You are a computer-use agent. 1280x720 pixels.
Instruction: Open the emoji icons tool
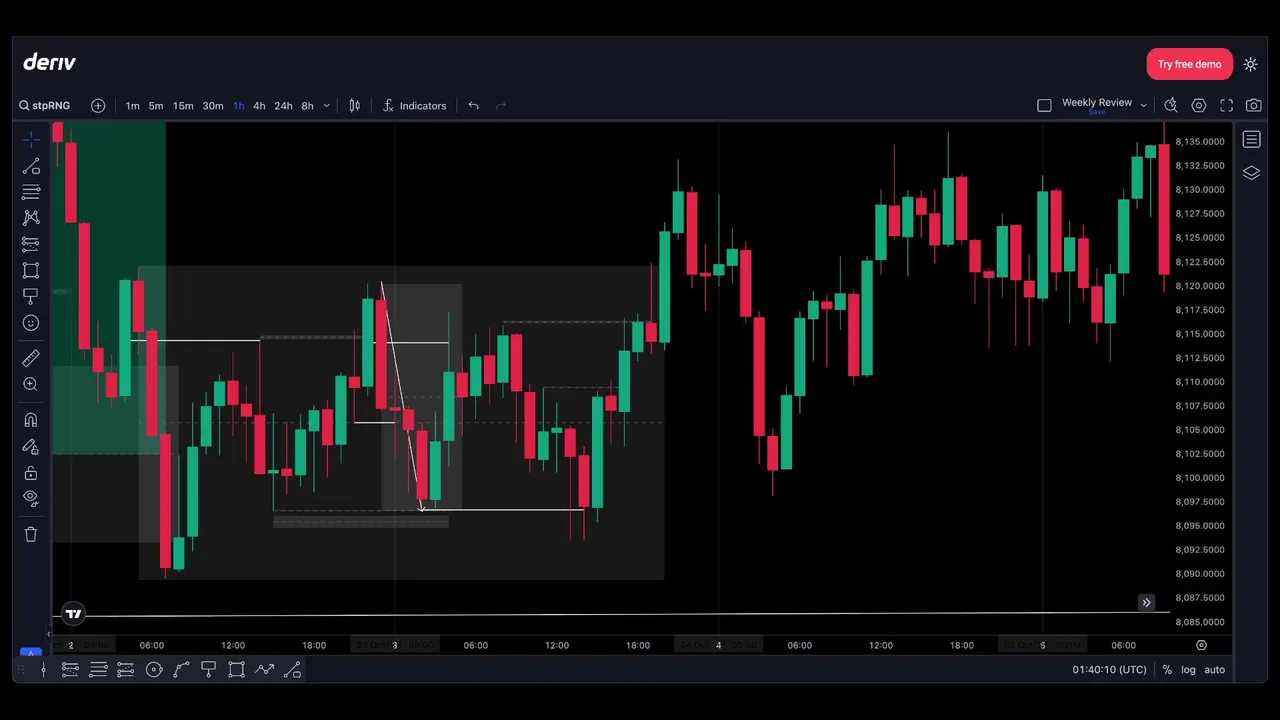coord(31,323)
